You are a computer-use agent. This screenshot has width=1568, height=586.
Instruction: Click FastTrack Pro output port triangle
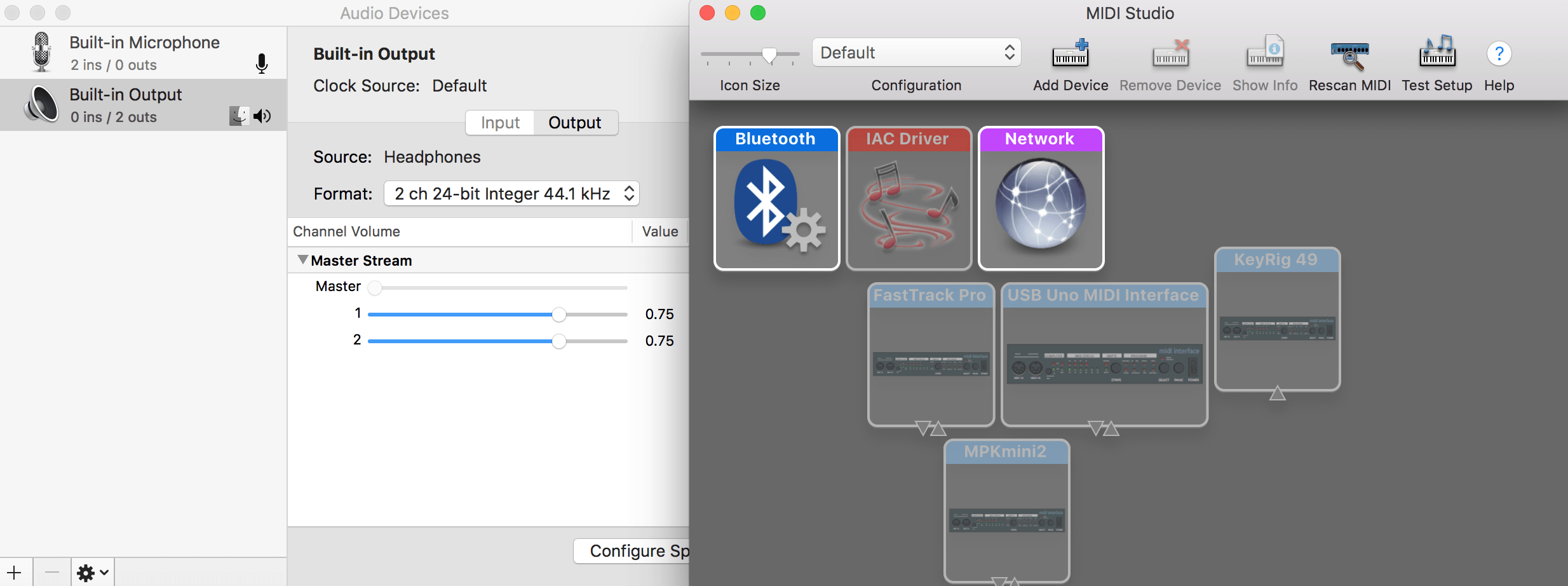click(x=938, y=429)
